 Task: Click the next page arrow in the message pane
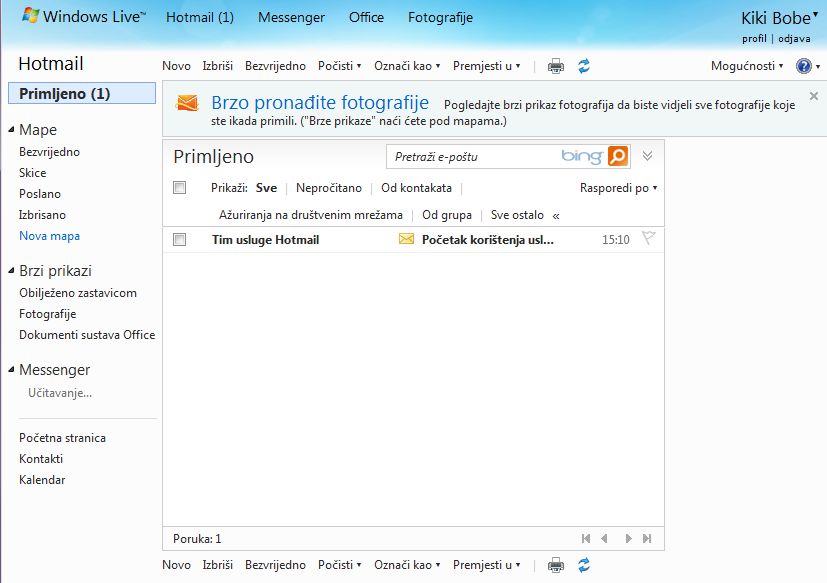click(627, 538)
